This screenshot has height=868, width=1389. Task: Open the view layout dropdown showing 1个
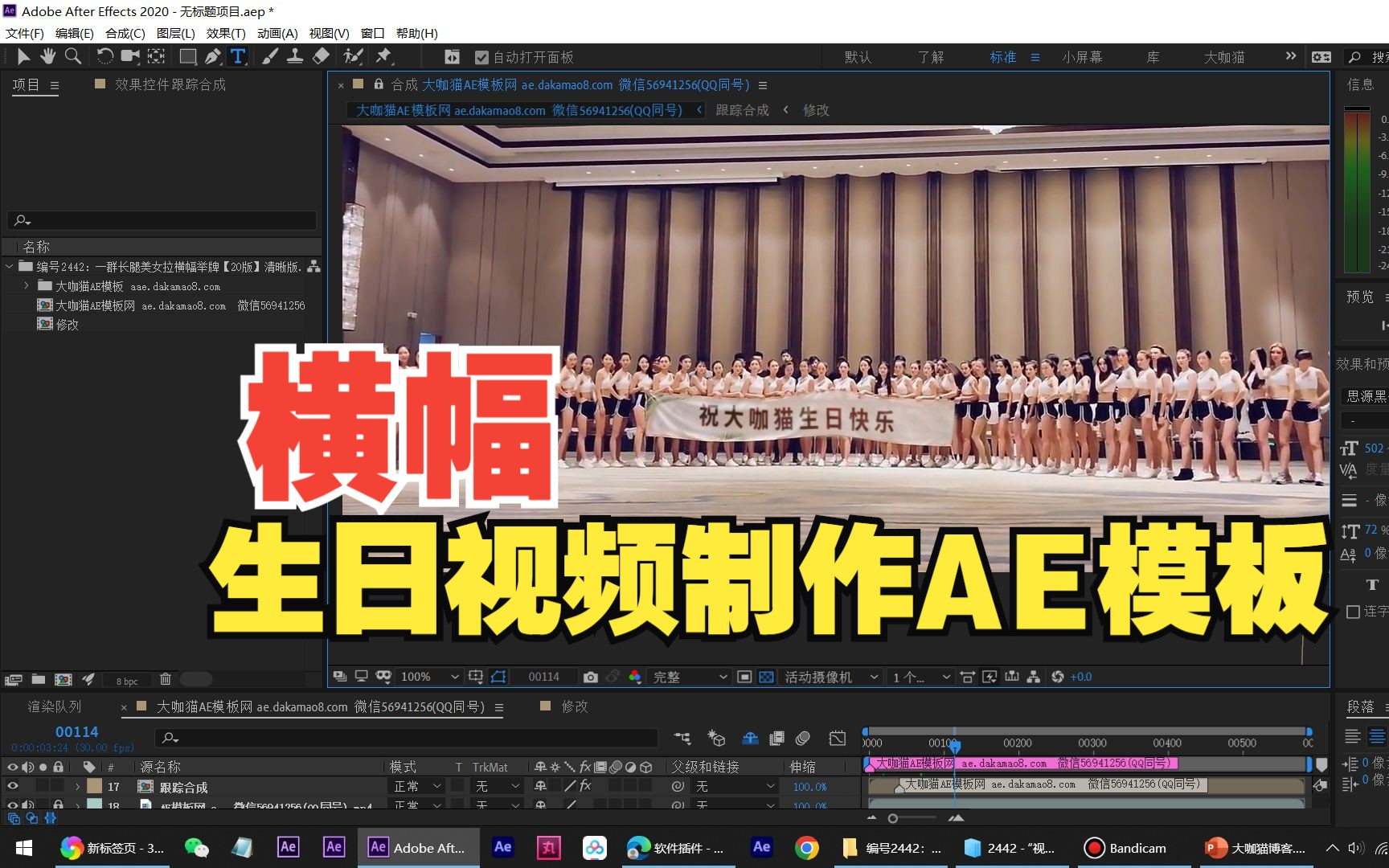click(x=921, y=677)
